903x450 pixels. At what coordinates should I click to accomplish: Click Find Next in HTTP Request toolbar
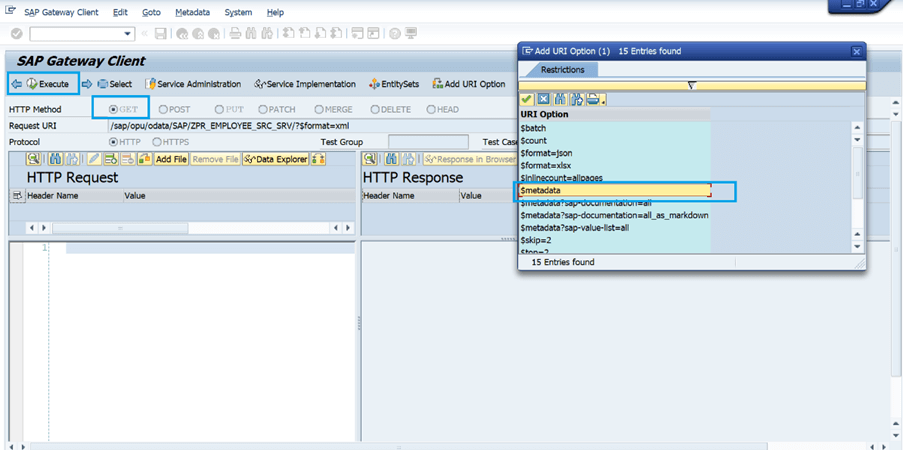[x=71, y=158]
